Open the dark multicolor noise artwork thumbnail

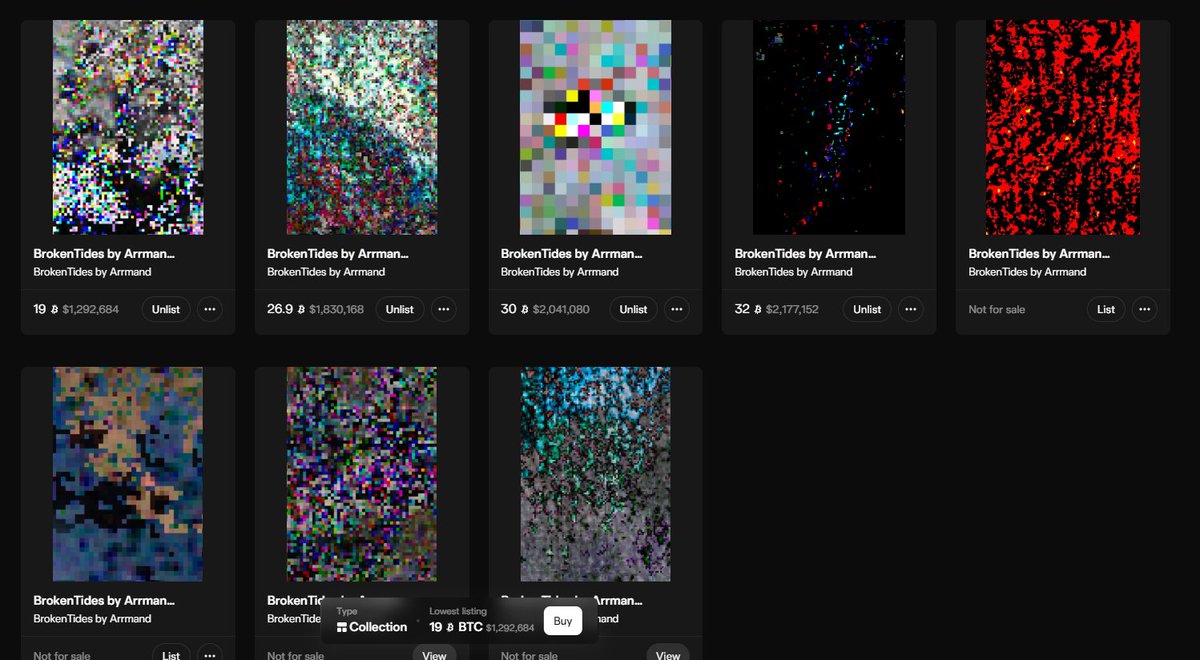click(x=362, y=474)
